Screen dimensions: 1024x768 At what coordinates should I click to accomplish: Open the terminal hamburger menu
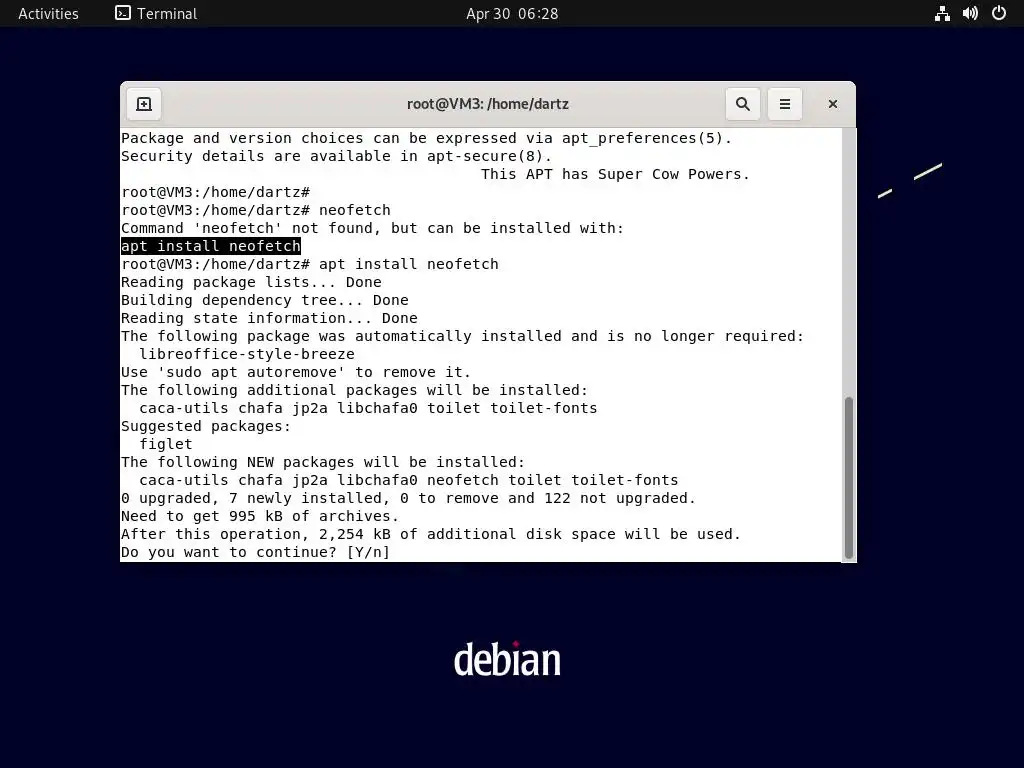(784, 104)
